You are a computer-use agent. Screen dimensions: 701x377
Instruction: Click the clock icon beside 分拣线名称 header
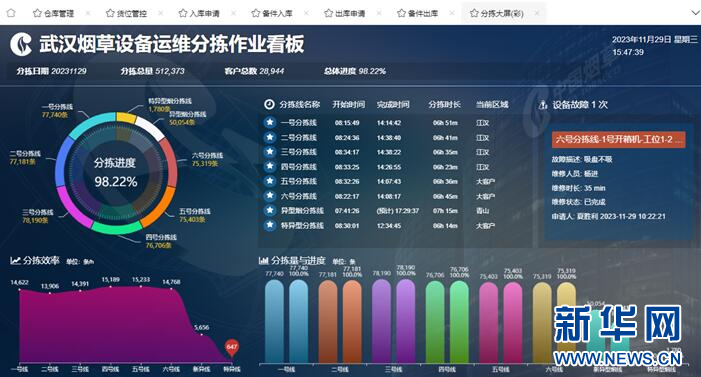[269, 104]
